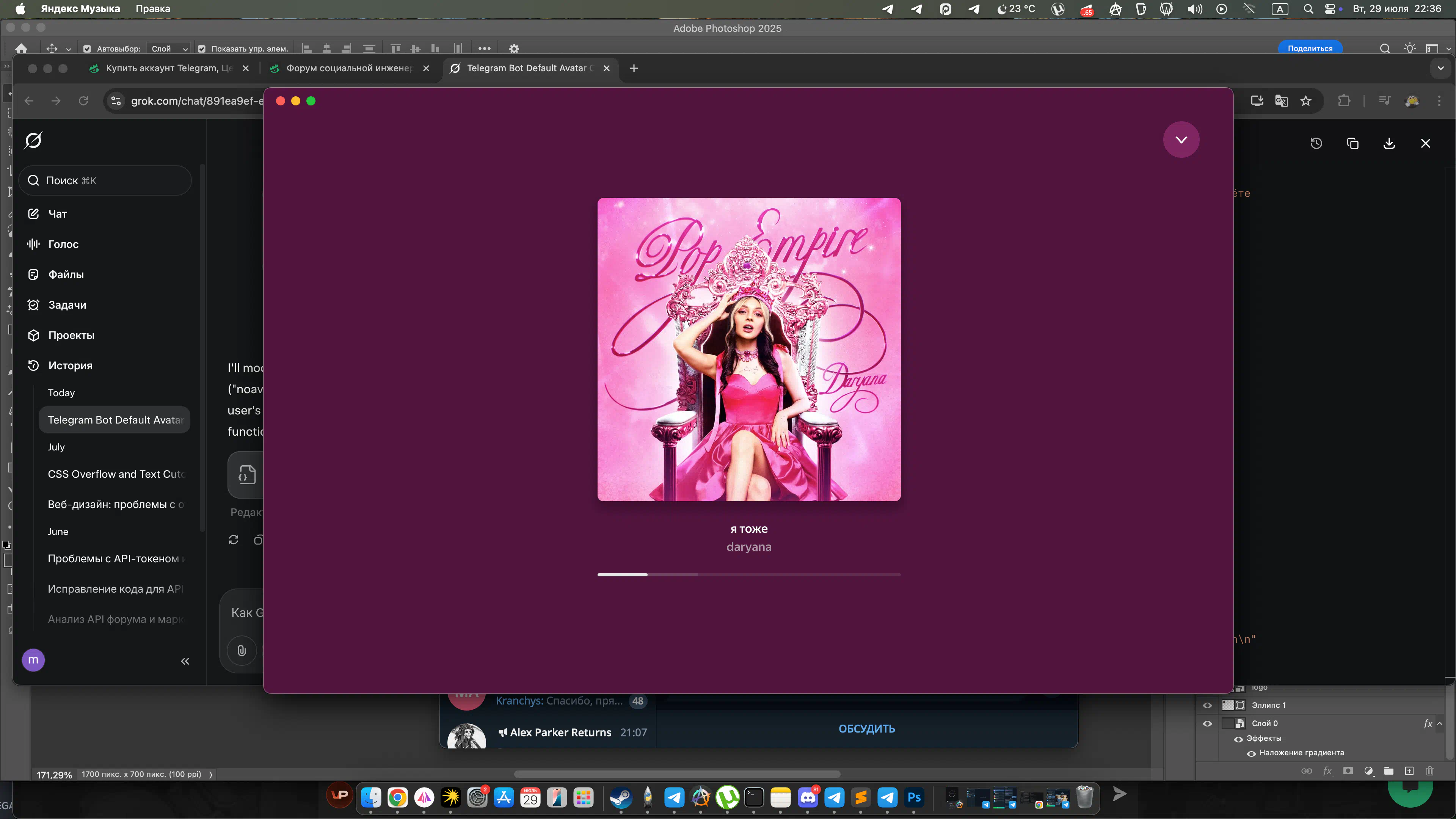
Task: Open Яндекс Музыка app menu
Action: [x=80, y=8]
